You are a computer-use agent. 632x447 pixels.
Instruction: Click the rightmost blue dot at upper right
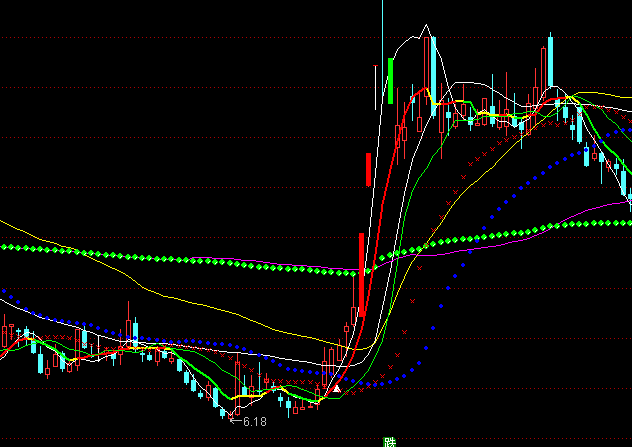tap(629, 128)
